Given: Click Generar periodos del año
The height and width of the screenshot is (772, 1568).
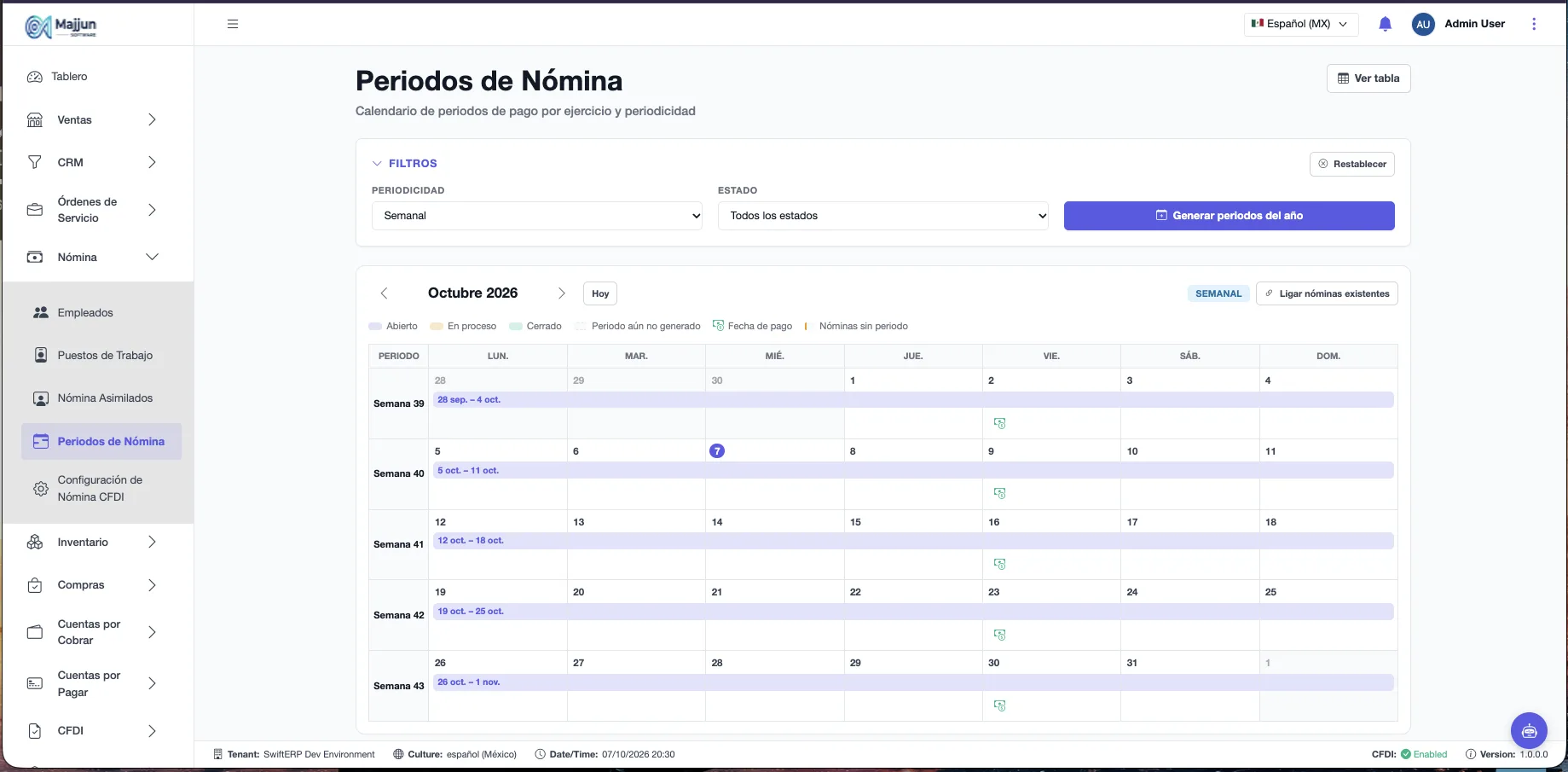Looking at the screenshot, I should click(1229, 216).
